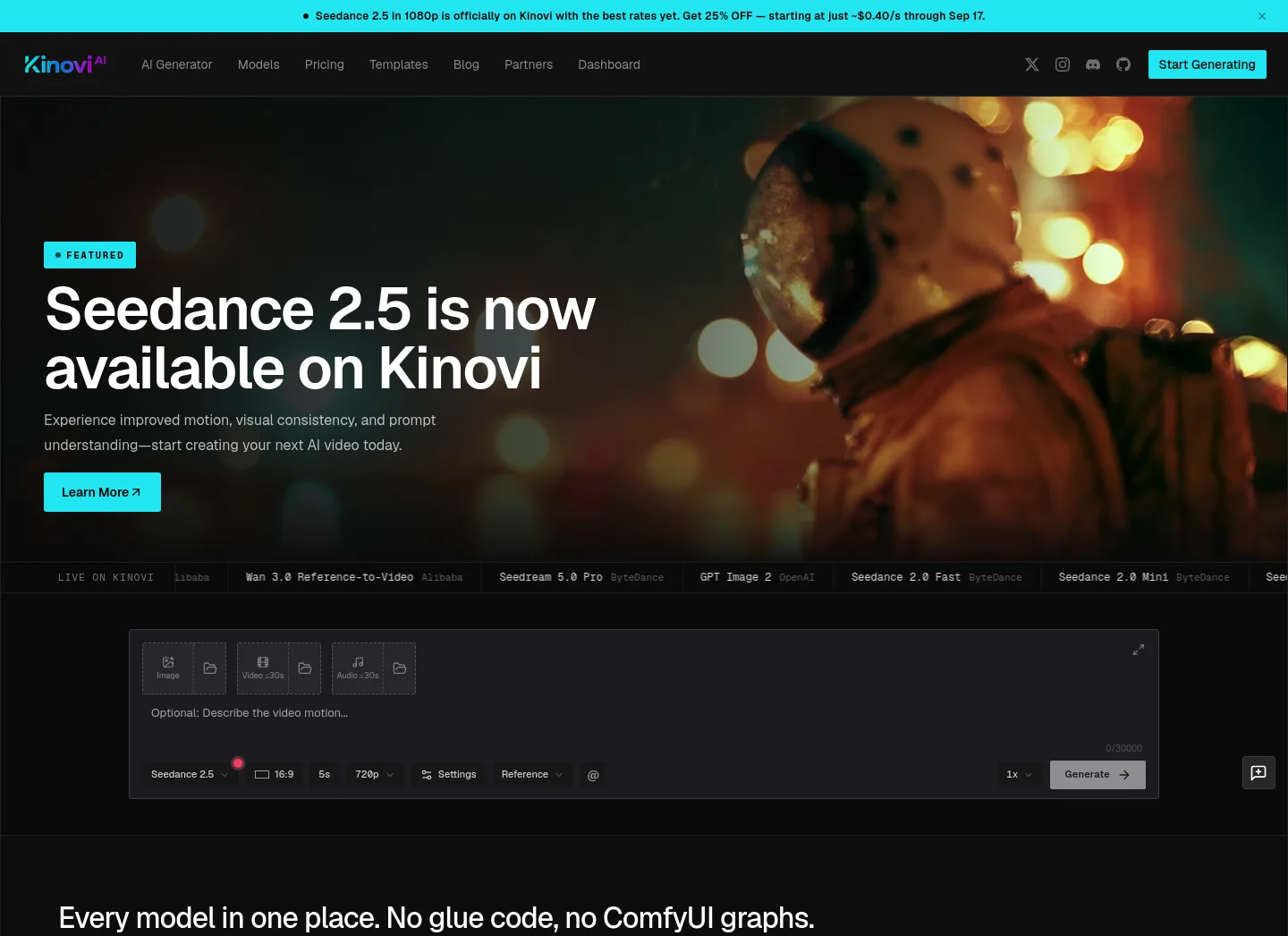Click the @ mention icon
Screen dimensions: 1288x936
[593, 775]
